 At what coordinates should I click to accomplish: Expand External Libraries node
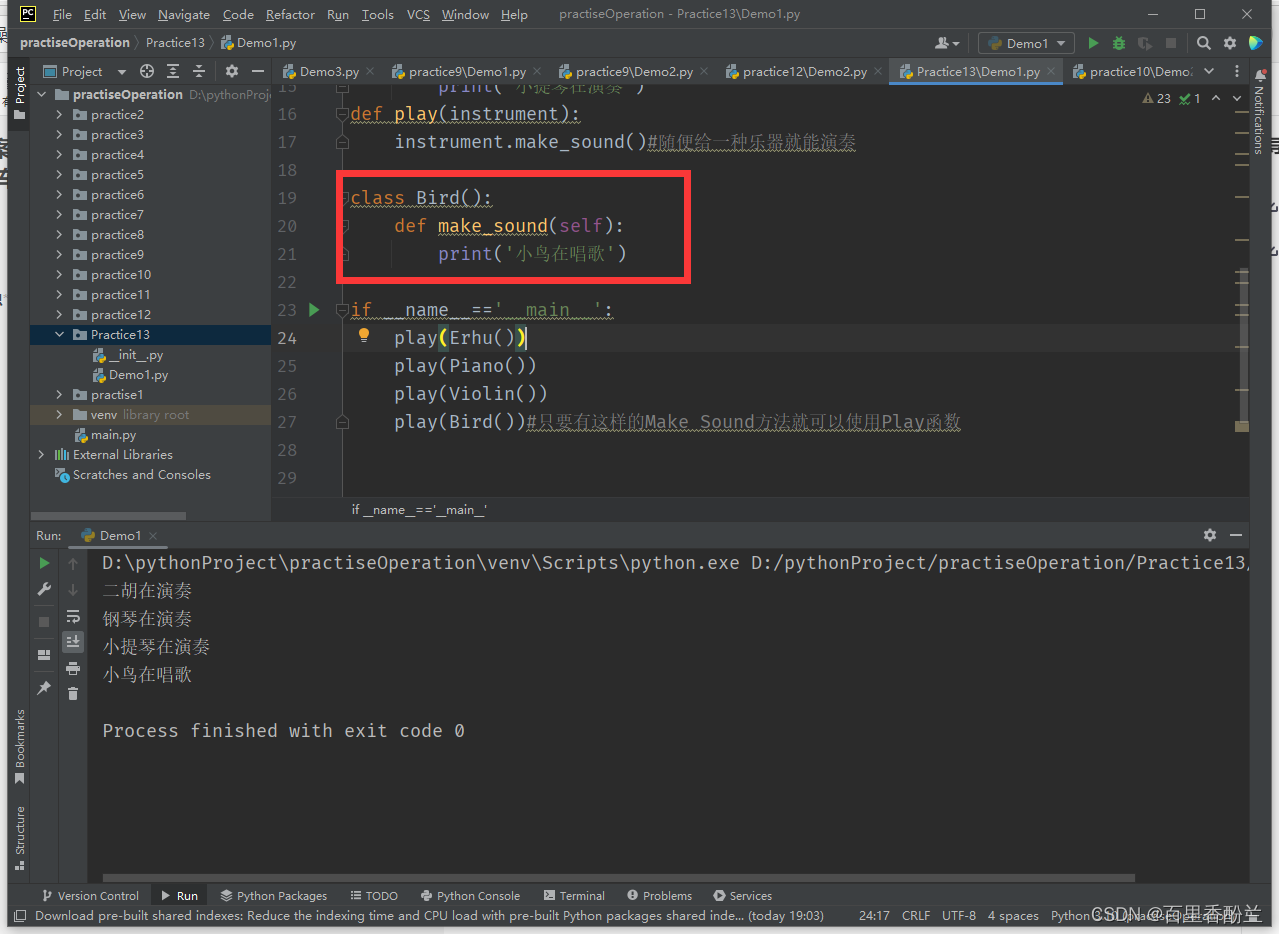41,455
